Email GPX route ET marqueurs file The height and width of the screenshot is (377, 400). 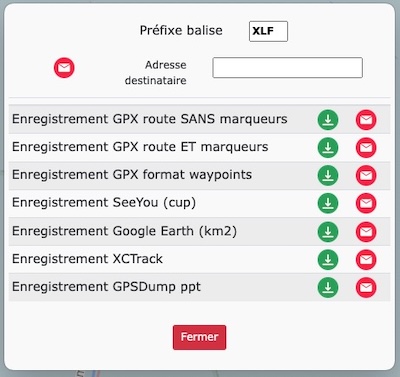(366, 148)
